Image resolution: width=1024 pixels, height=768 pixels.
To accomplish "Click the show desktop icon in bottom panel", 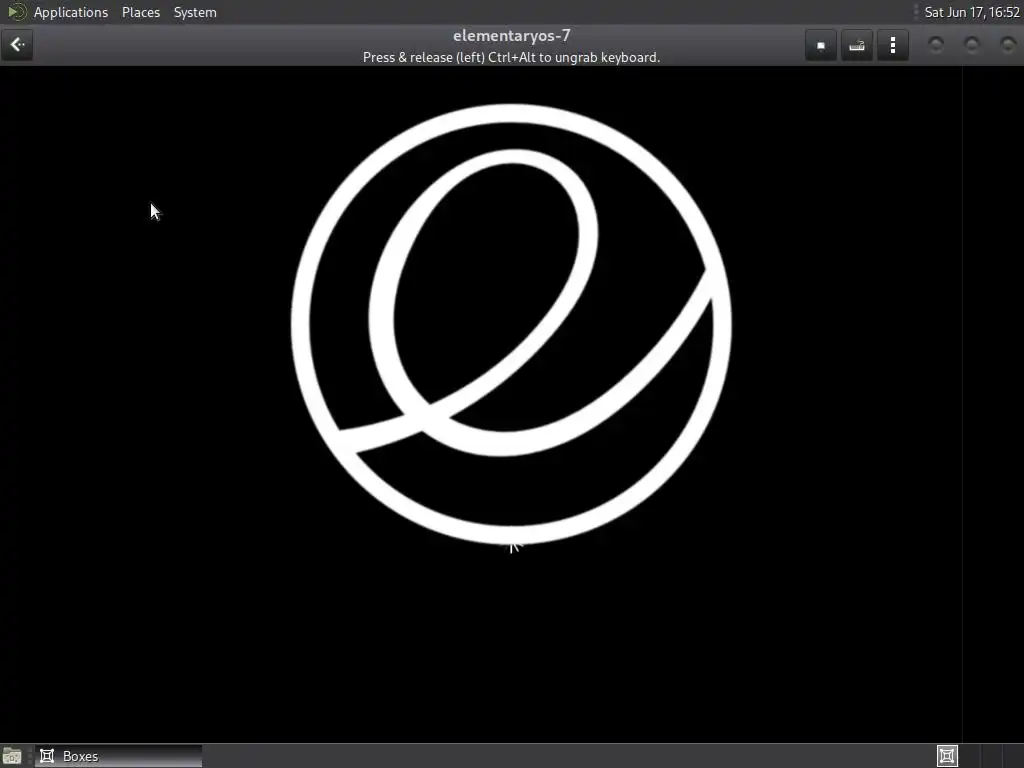I will click(x=12, y=756).
